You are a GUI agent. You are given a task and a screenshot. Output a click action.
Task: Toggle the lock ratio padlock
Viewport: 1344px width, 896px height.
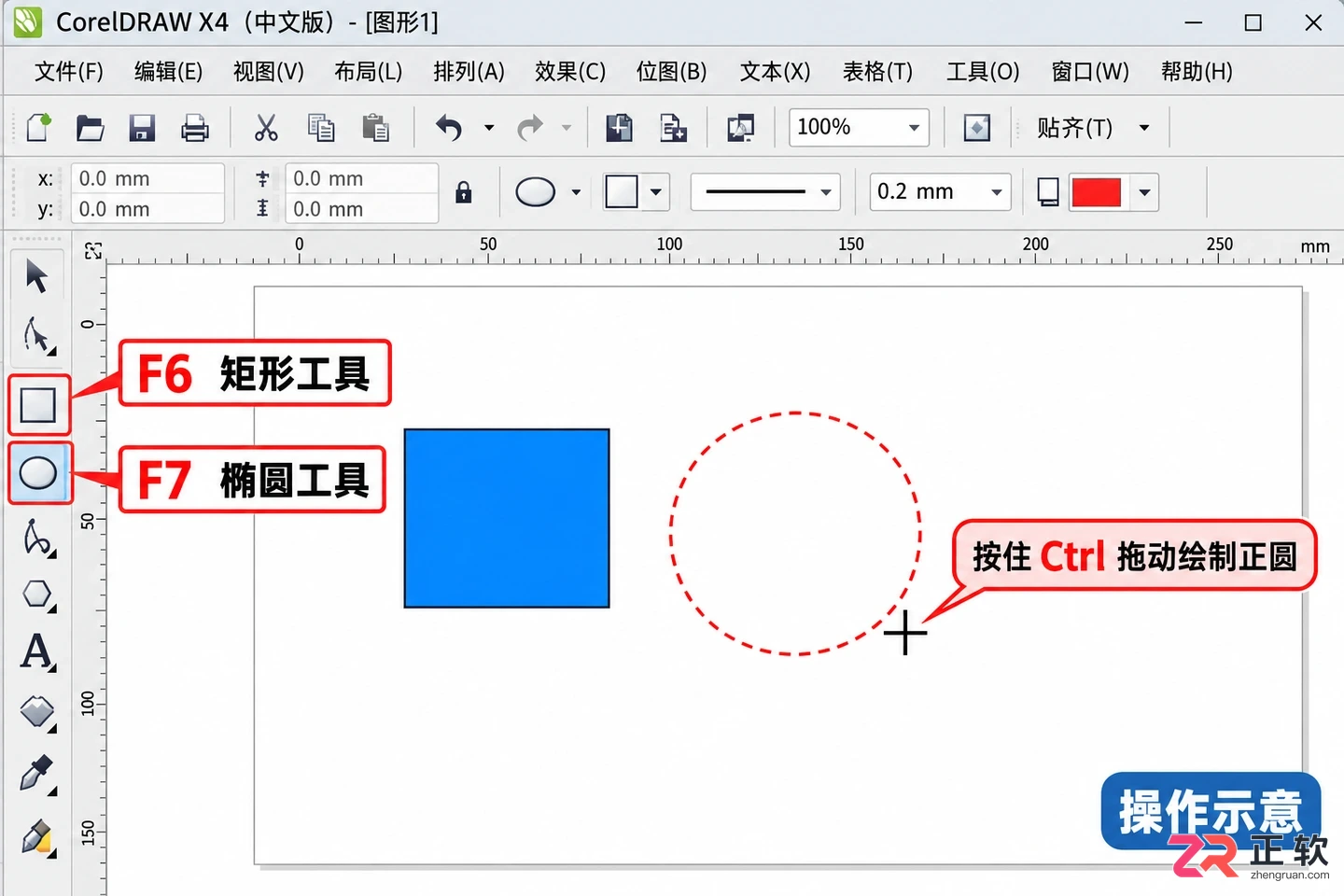(x=463, y=192)
